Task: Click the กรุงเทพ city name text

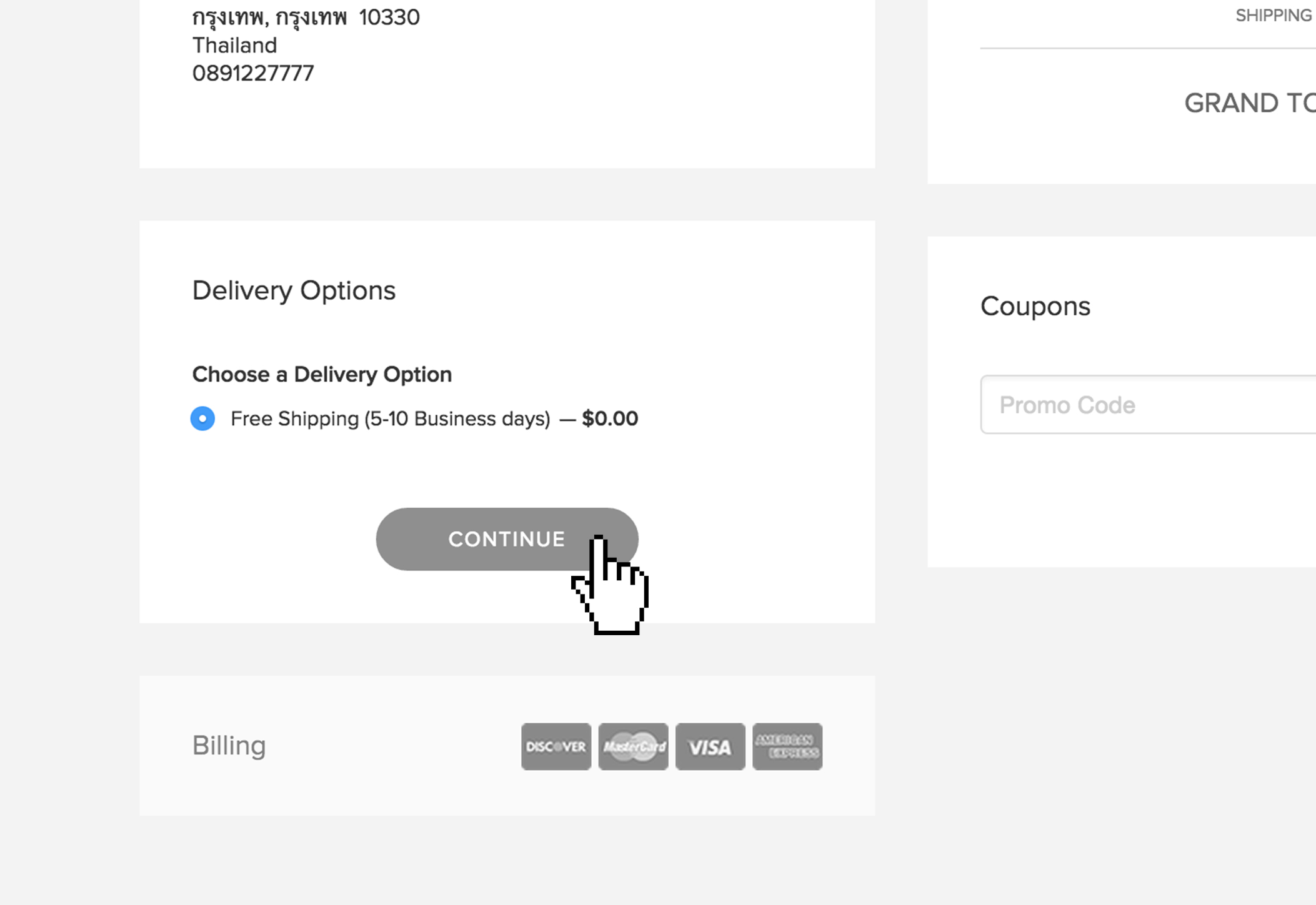Action: (227, 17)
